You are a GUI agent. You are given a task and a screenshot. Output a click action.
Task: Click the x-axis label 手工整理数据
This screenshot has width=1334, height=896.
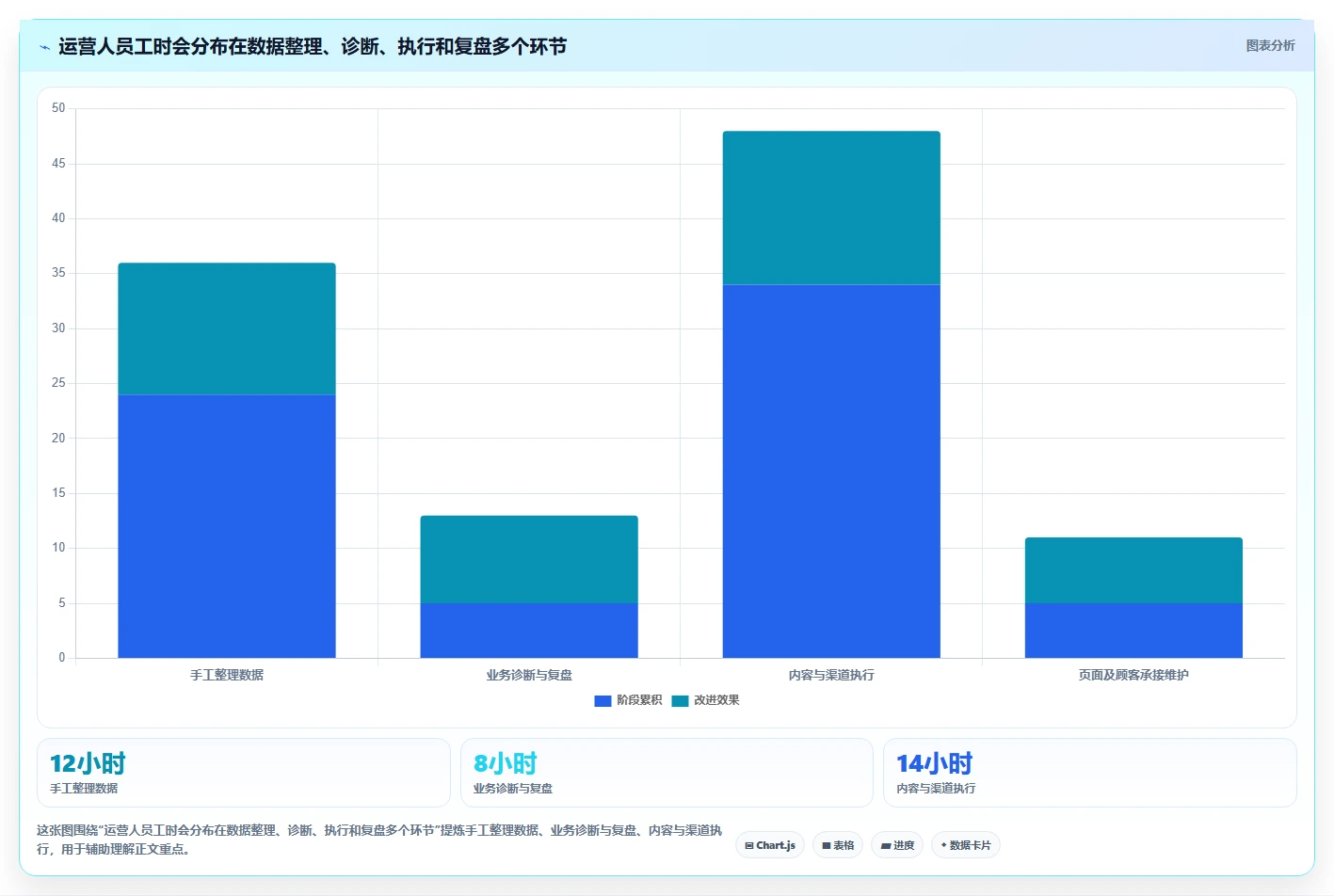(227, 675)
